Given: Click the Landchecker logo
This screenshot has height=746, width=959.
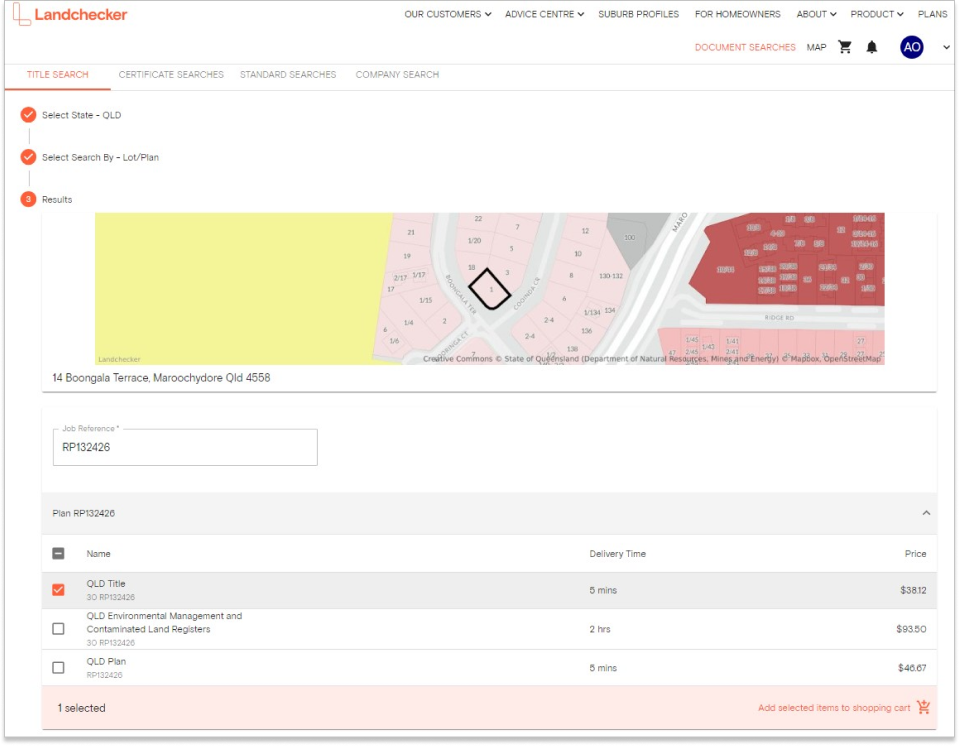Looking at the screenshot, I should click(70, 15).
